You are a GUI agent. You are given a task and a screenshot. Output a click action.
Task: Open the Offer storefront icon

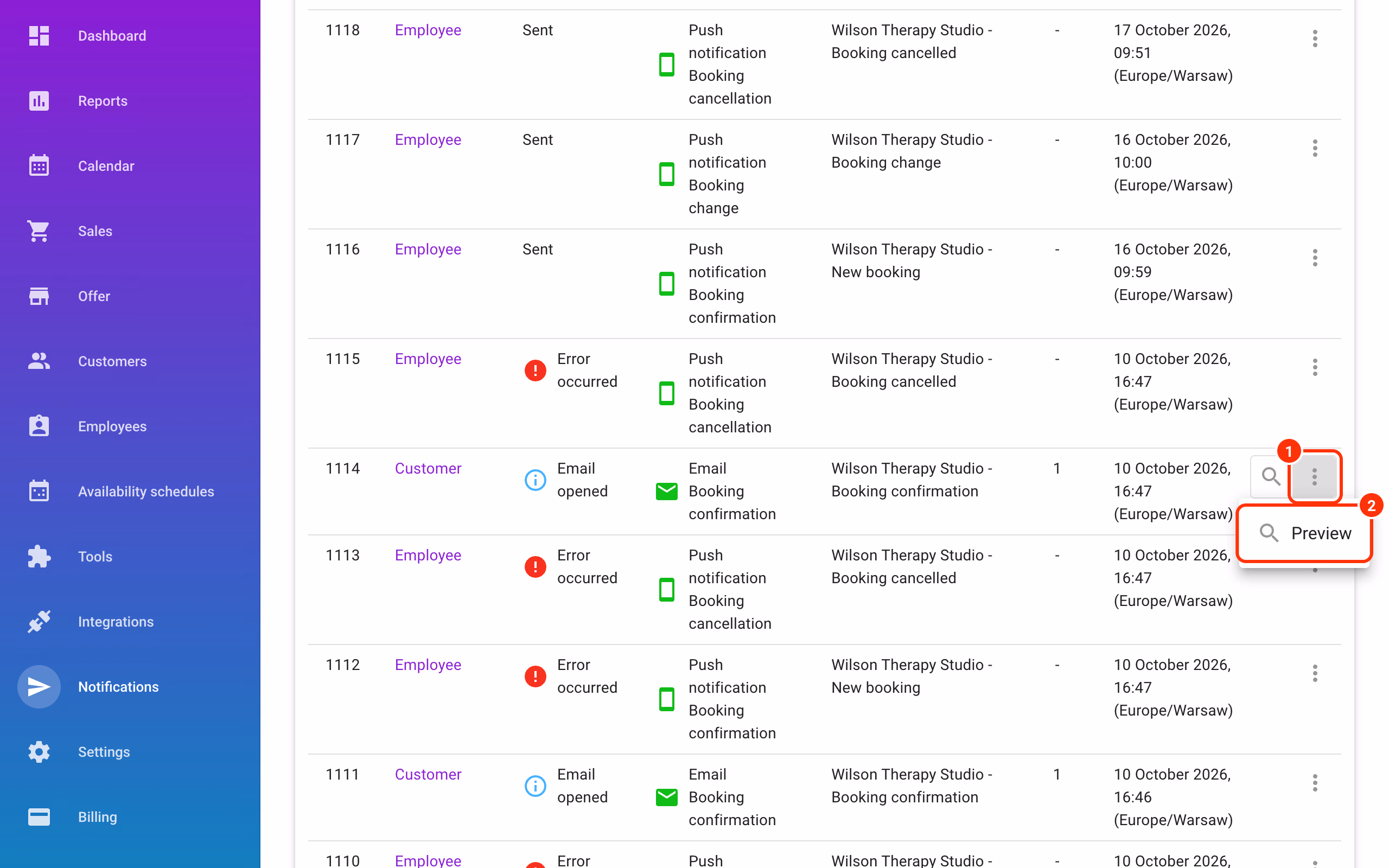pos(39,296)
